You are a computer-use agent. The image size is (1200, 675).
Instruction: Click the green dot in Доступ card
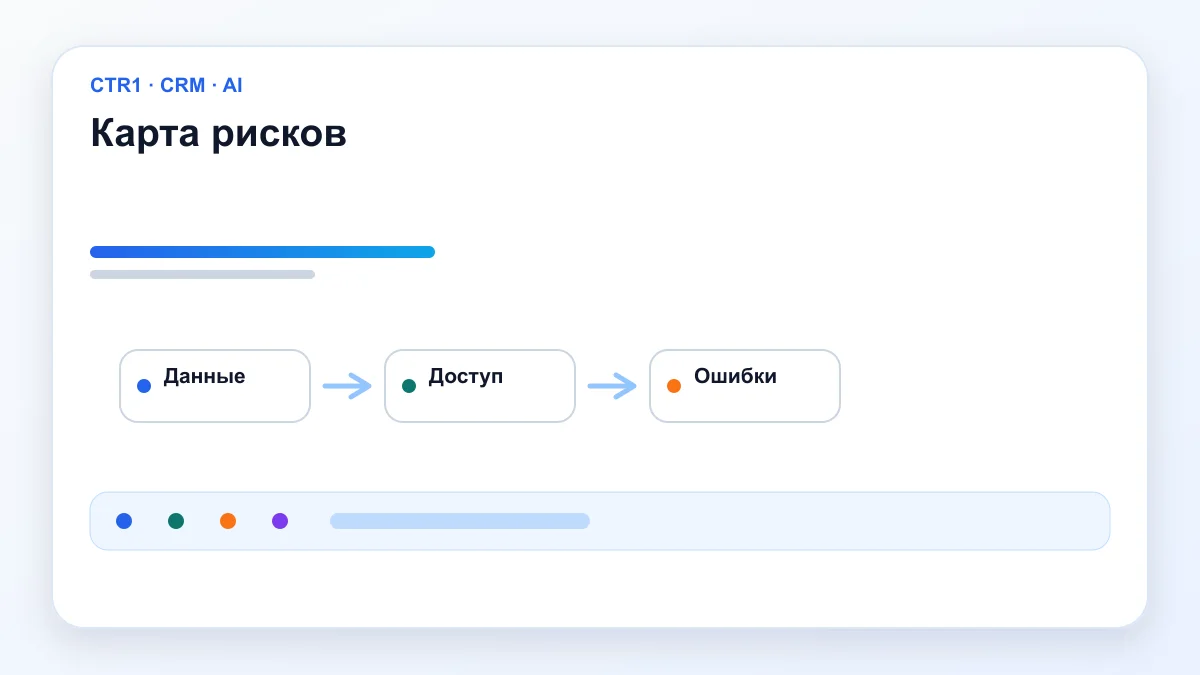pyautogui.click(x=409, y=386)
